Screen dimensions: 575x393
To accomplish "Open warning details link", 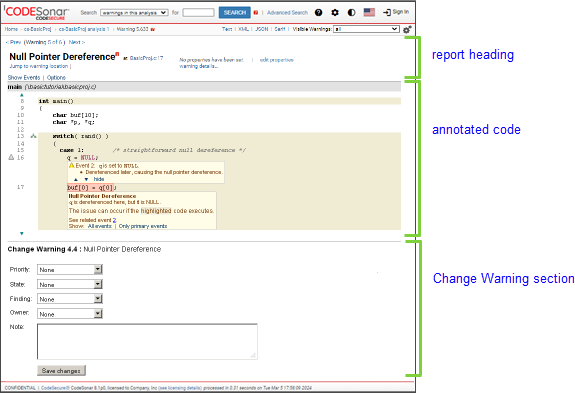I will tap(198, 66).
